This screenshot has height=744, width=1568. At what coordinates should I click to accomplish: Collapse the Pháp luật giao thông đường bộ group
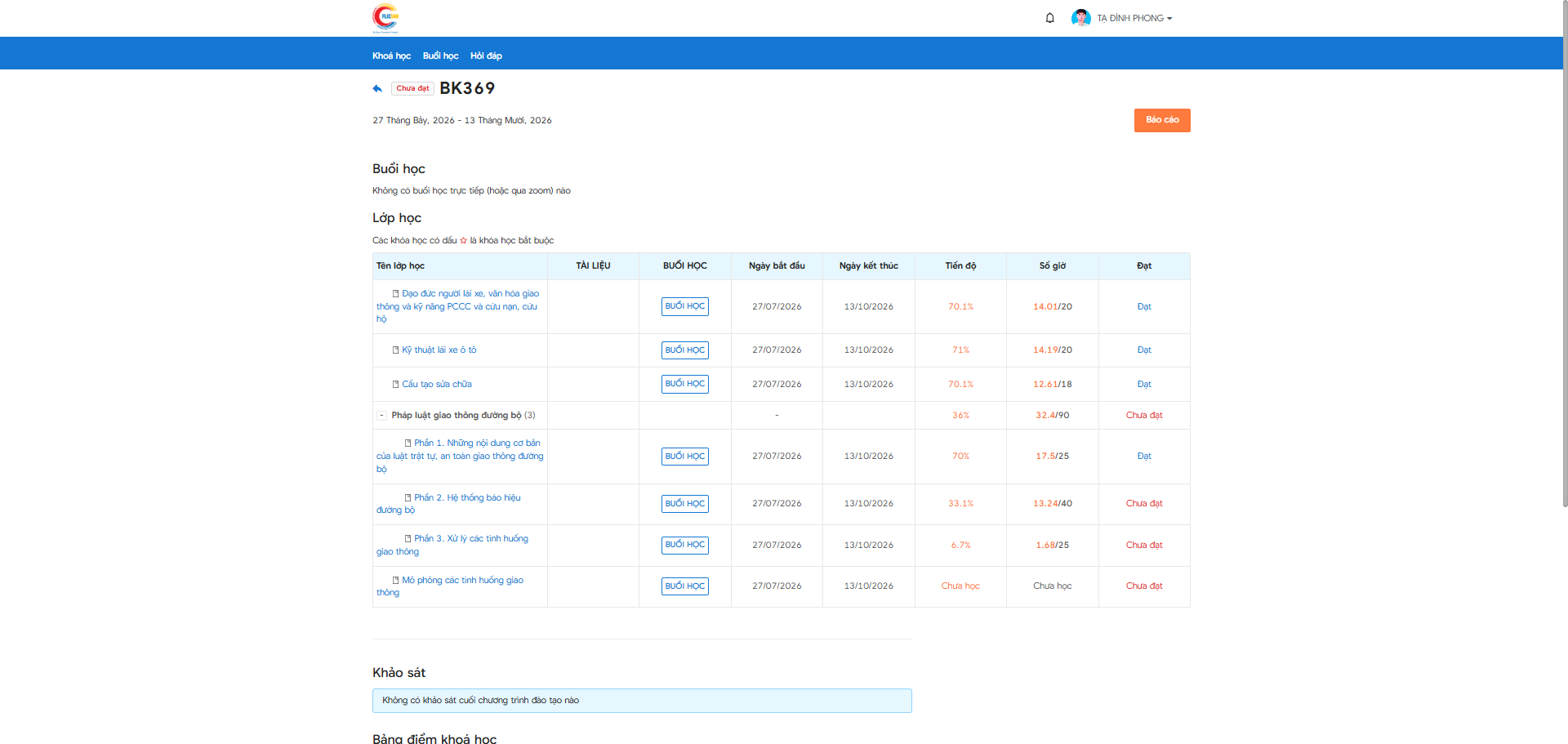pos(381,416)
